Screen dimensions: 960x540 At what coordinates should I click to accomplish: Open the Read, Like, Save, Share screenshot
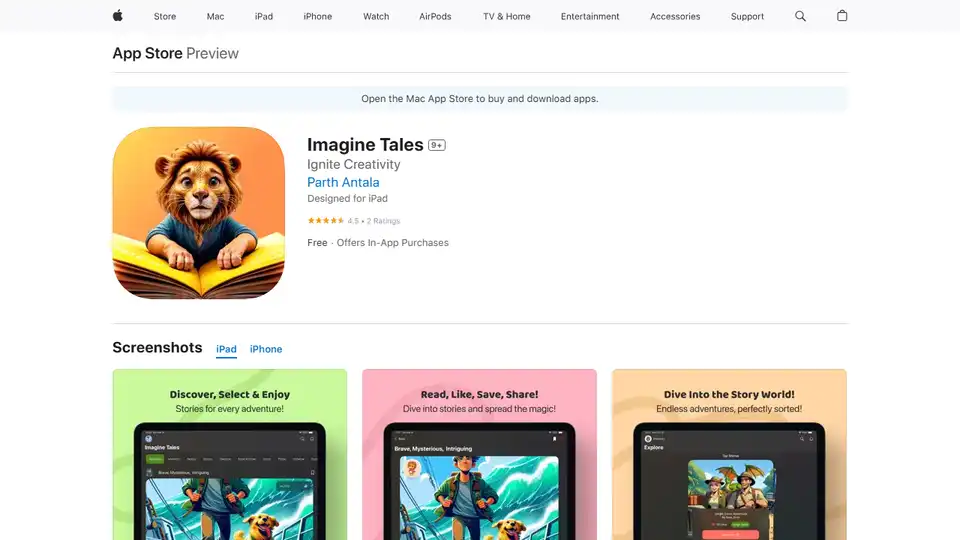(x=479, y=454)
